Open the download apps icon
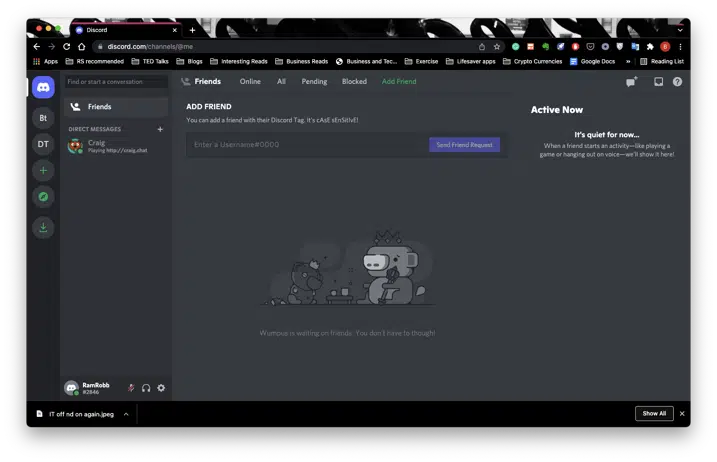Screen dimensions: 717x462 (43, 227)
